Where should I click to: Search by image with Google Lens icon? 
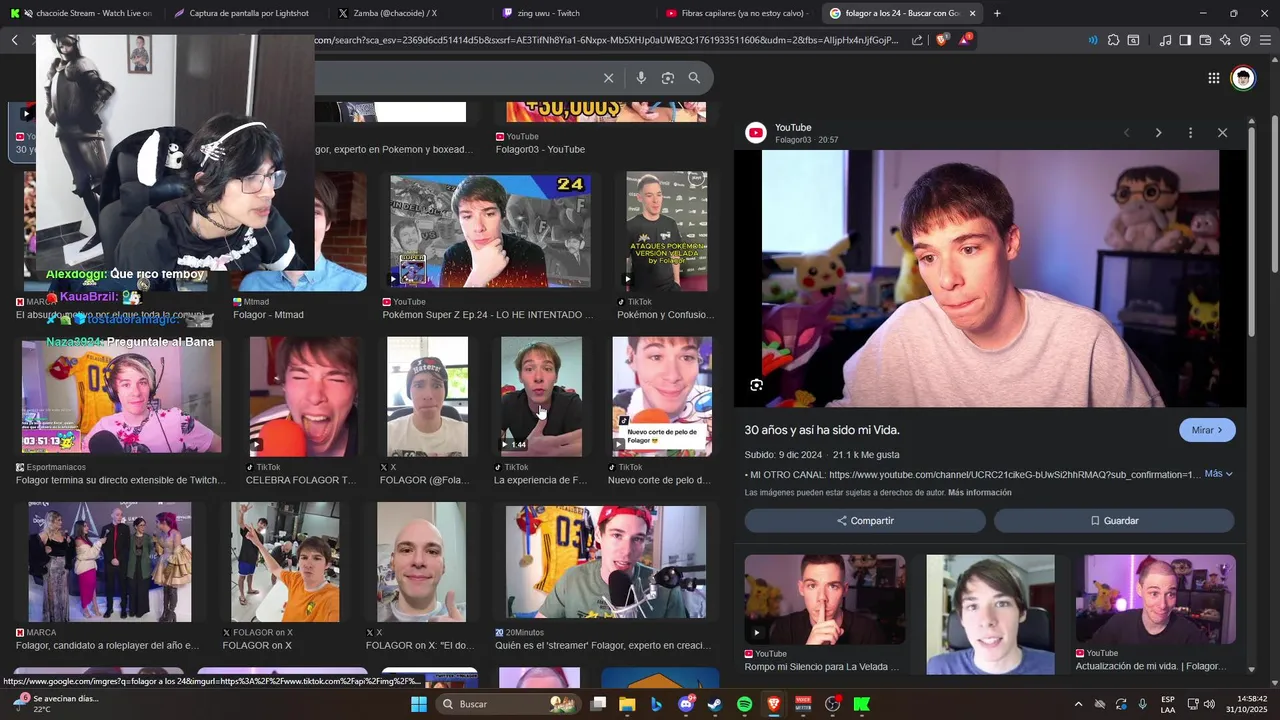pos(668,78)
